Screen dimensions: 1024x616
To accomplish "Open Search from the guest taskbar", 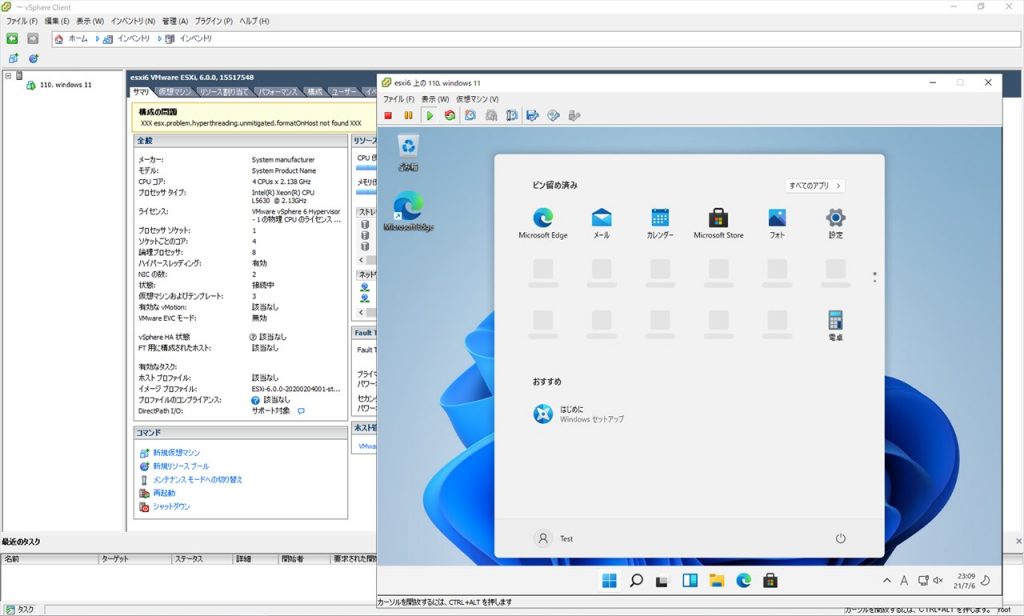I will click(x=636, y=581).
